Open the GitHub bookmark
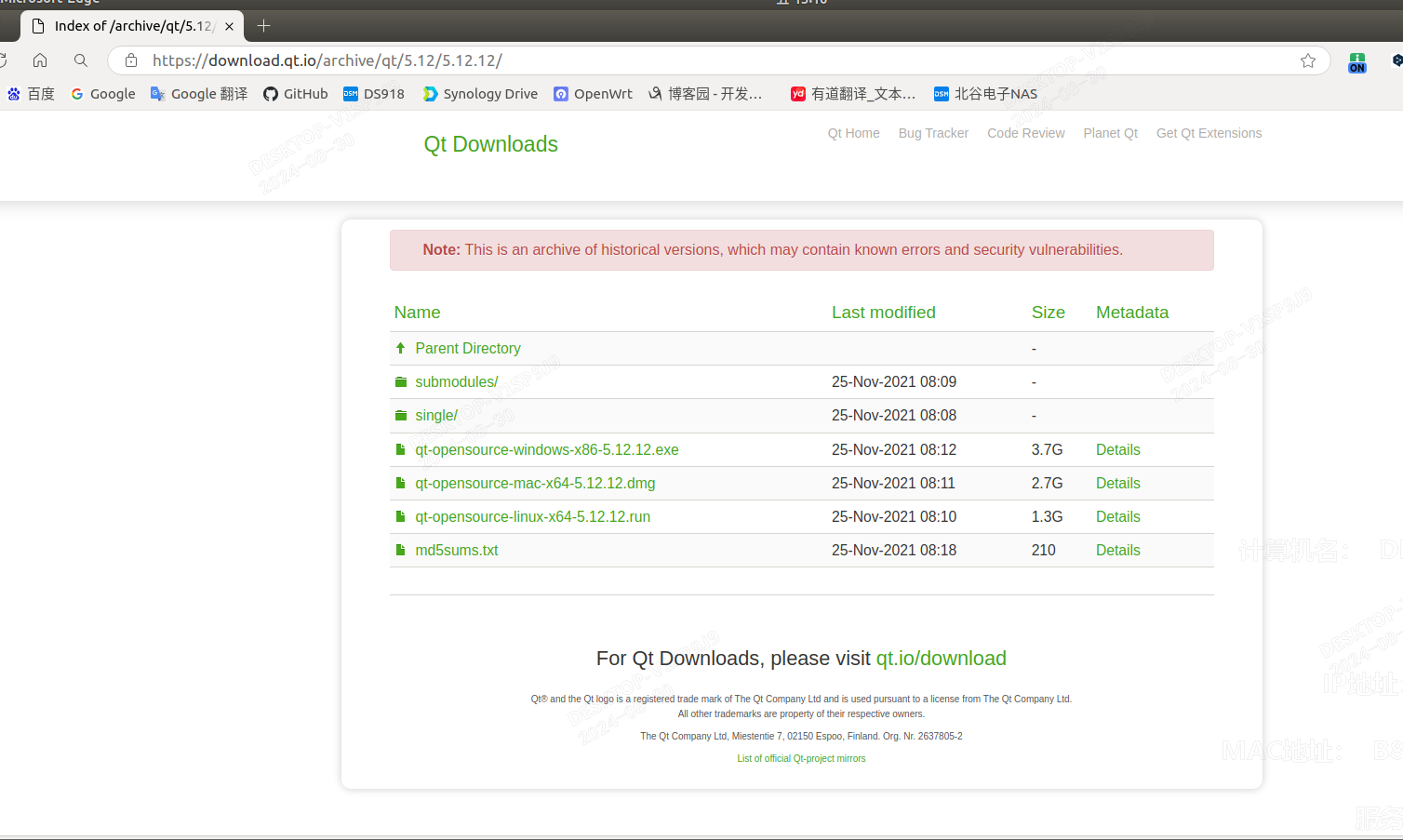This screenshot has height=840, width=1403. 296,94
